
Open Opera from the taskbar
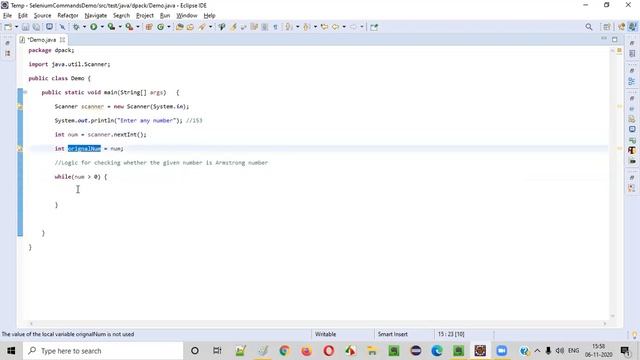(329, 351)
